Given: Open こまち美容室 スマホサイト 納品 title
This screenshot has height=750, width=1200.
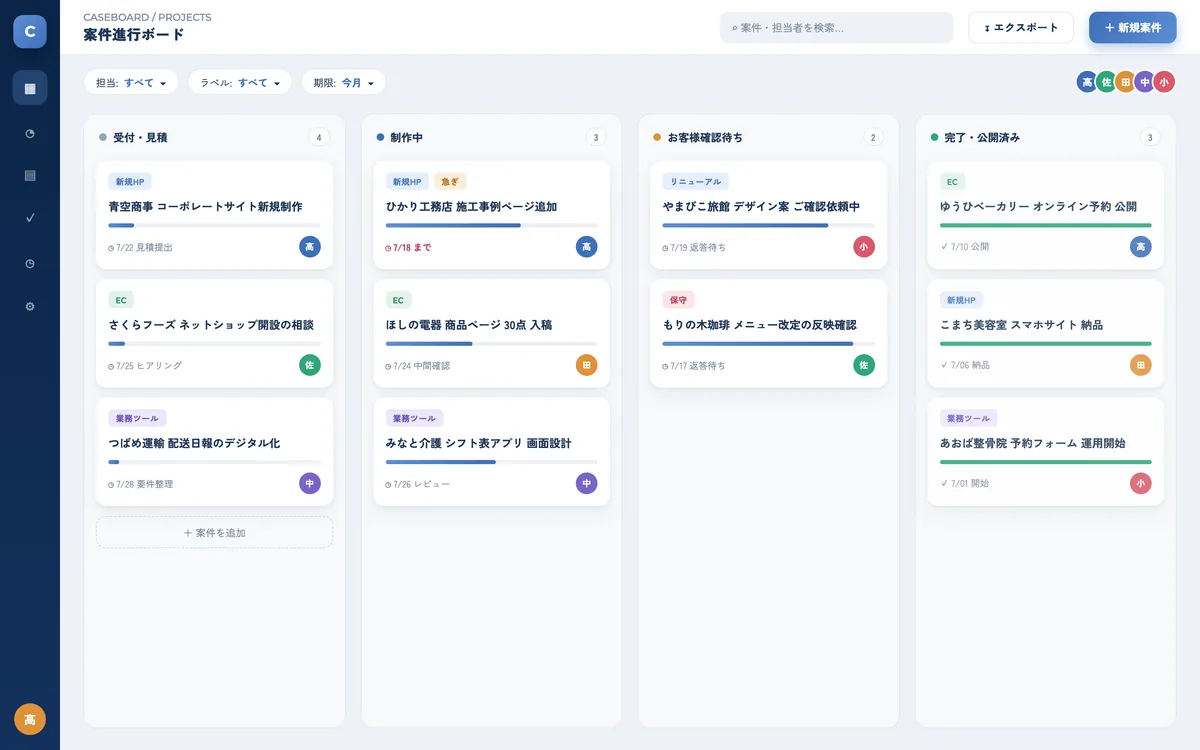Looking at the screenshot, I should coord(1022,325).
